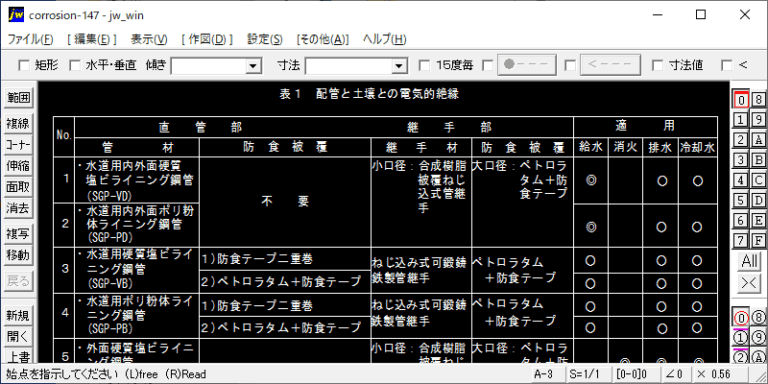Select layer group 9 (circled)

click(758, 337)
